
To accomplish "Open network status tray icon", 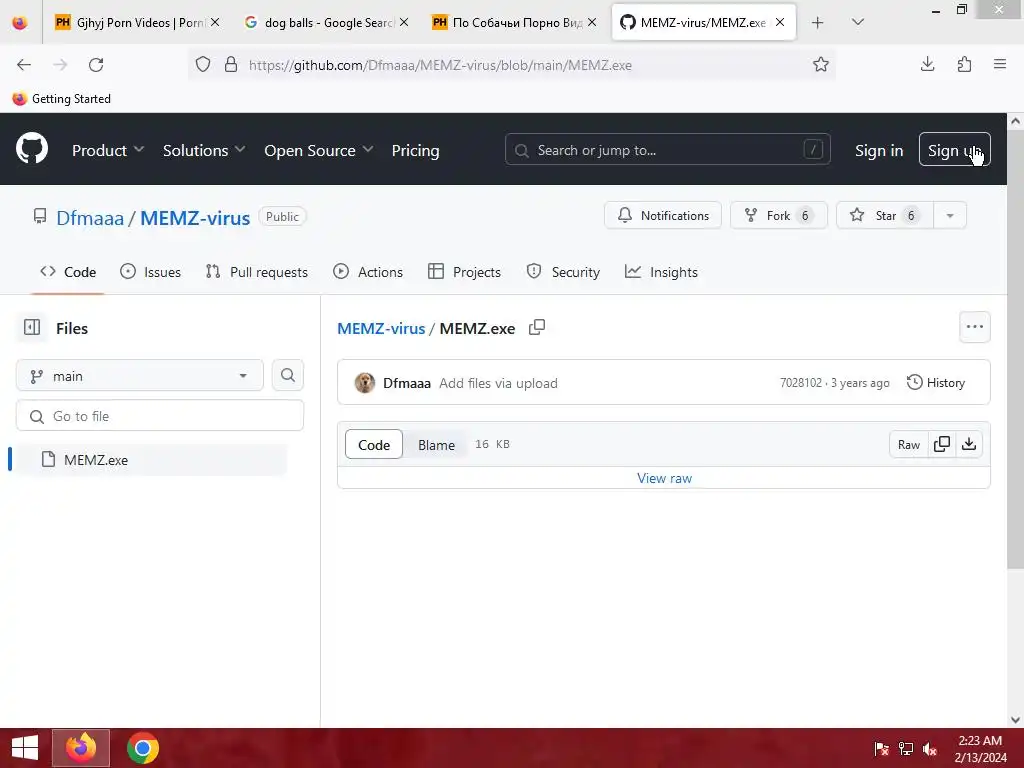I will [906, 748].
